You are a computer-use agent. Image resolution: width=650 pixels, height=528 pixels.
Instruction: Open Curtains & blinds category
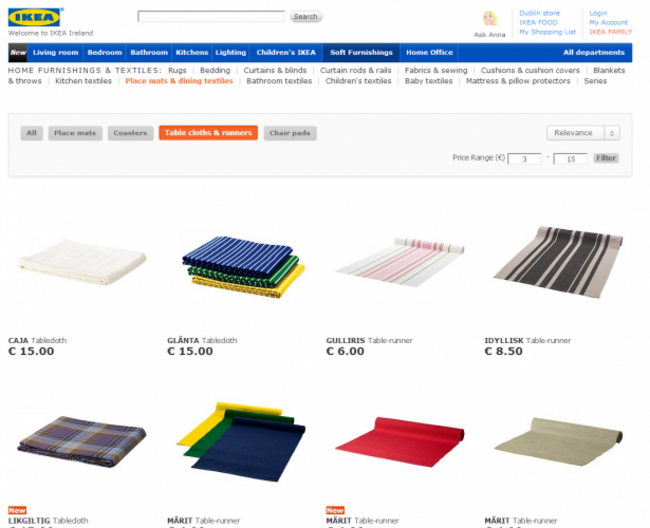[275, 70]
